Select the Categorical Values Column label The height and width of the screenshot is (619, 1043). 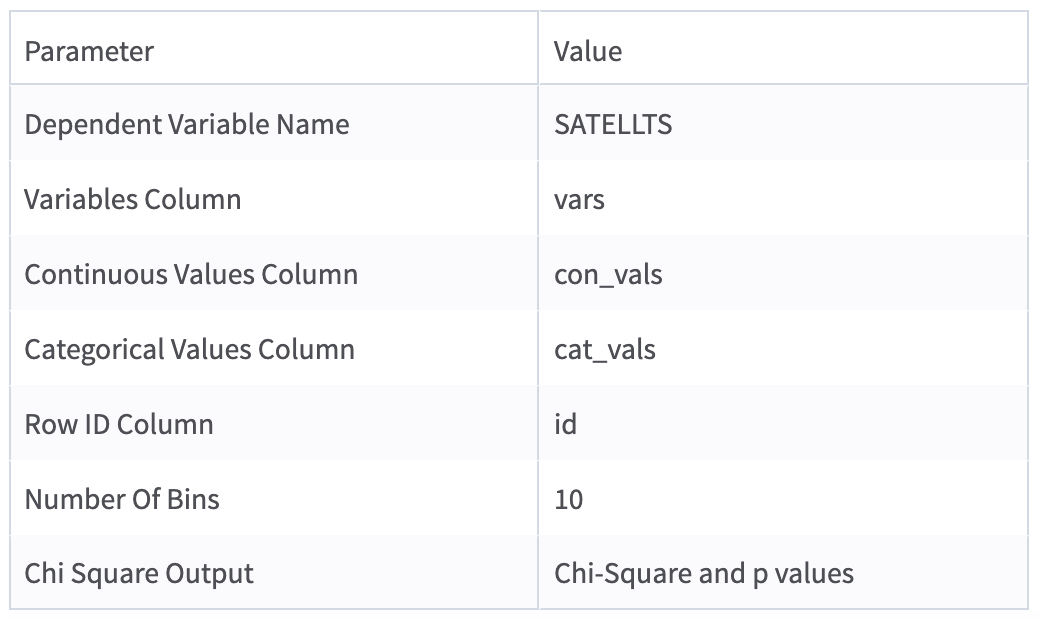point(189,349)
